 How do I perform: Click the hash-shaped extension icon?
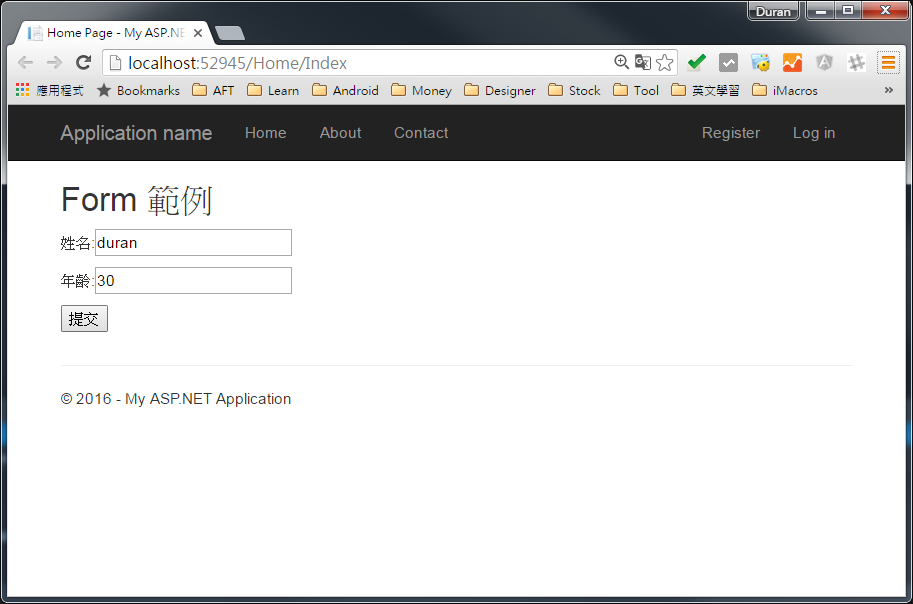pos(857,62)
